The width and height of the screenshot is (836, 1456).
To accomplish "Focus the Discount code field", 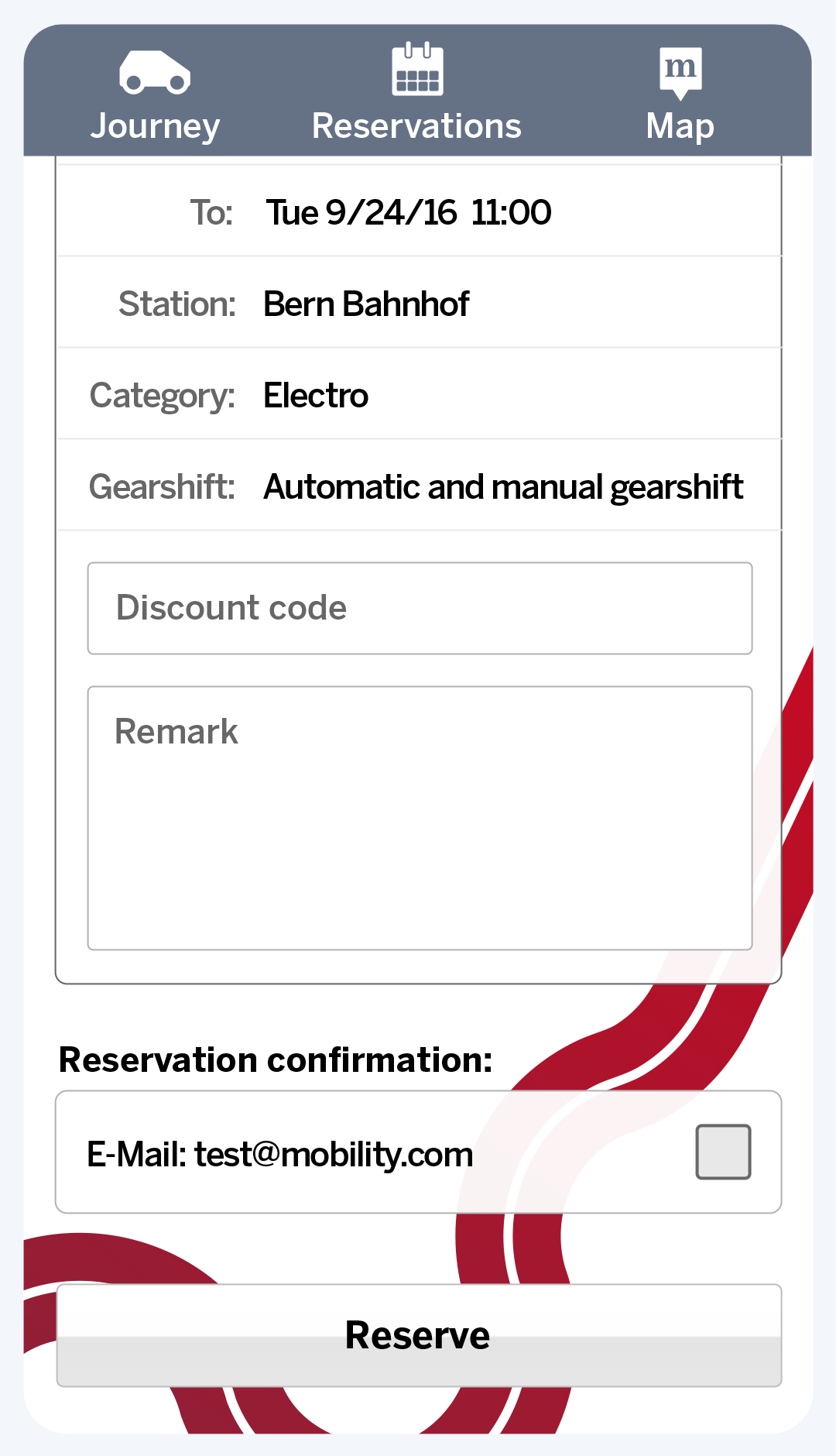I will (420, 608).
